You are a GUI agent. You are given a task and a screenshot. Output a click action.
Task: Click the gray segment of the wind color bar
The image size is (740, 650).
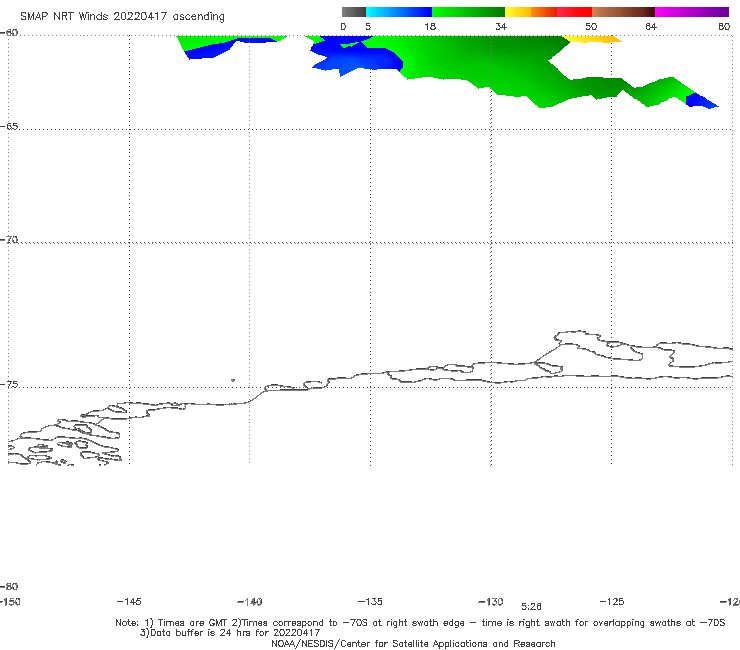[x=353, y=12]
